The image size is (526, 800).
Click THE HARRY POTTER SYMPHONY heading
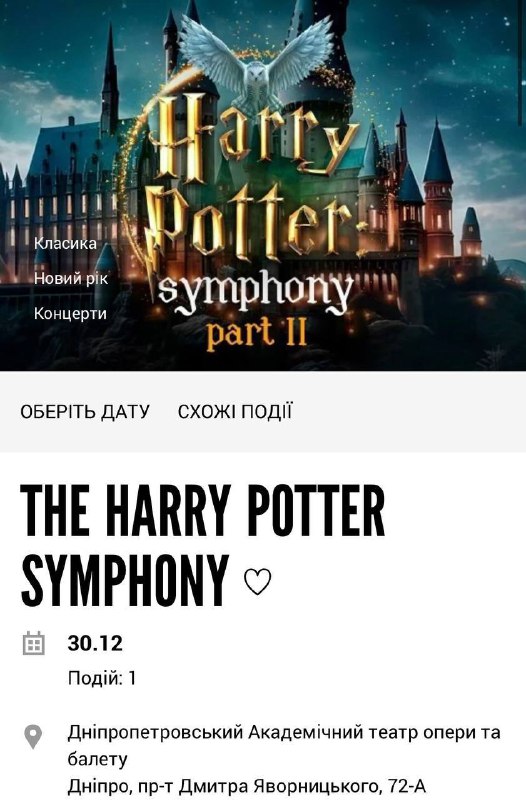click(x=202, y=546)
